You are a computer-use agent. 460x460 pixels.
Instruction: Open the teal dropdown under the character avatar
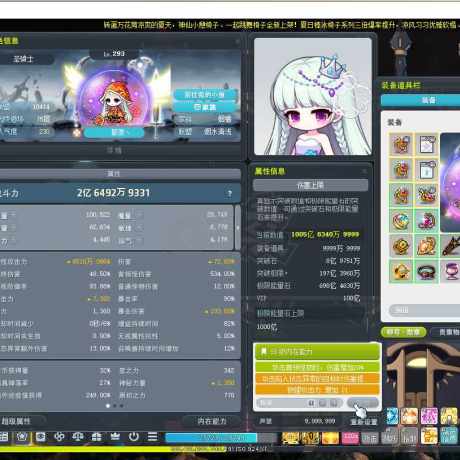click(x=114, y=132)
